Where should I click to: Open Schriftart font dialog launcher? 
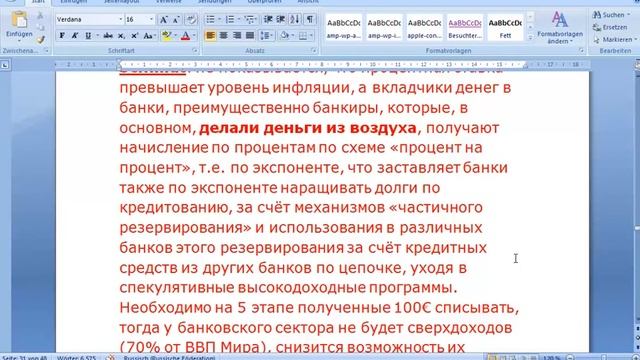point(195,51)
